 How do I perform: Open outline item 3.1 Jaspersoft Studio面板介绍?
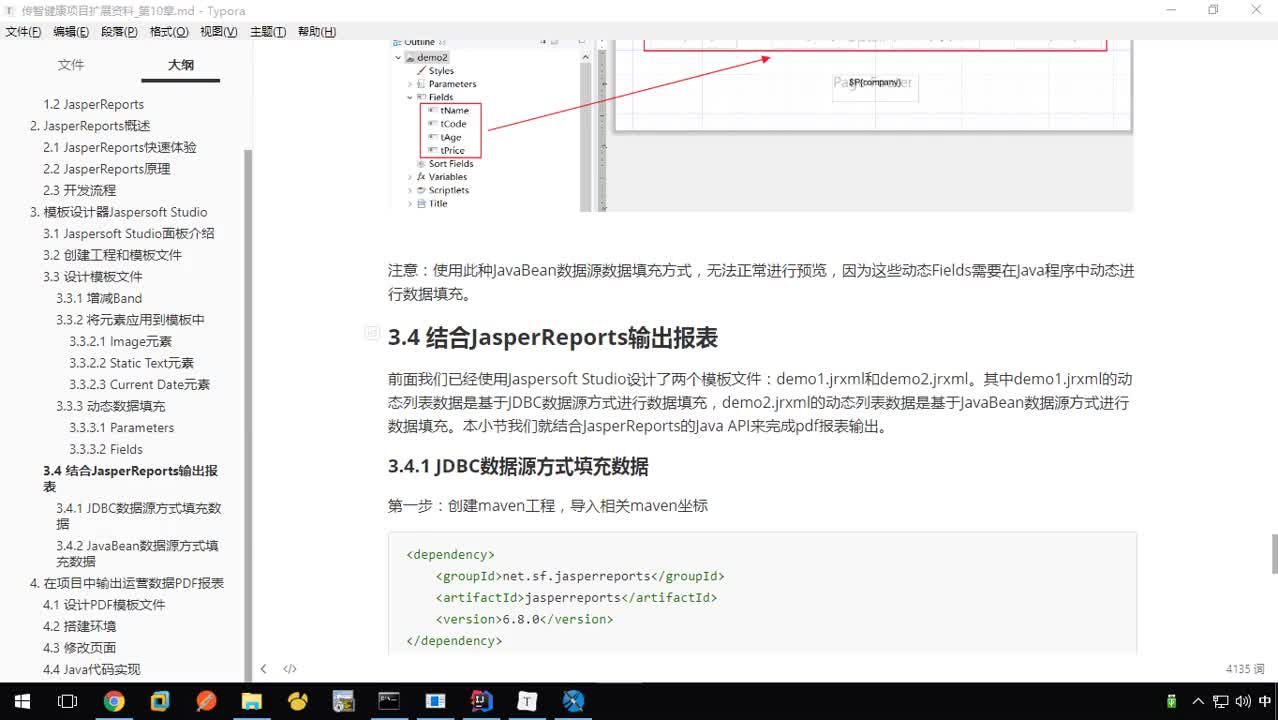point(128,233)
